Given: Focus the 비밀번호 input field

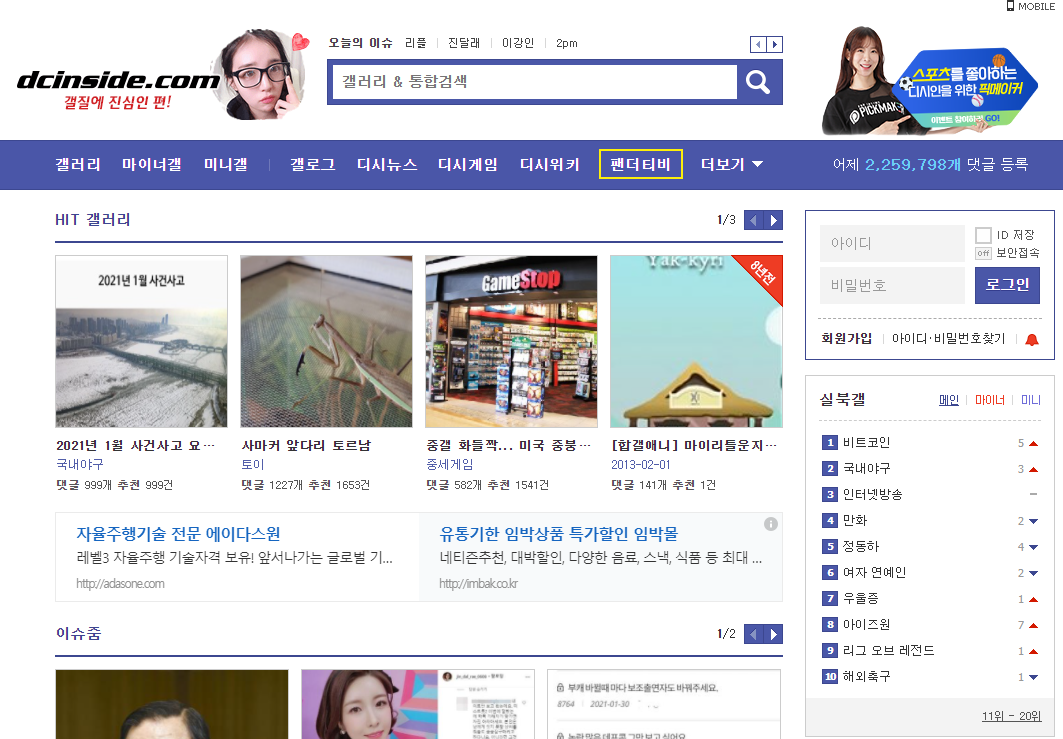Looking at the screenshot, I should tap(892, 285).
